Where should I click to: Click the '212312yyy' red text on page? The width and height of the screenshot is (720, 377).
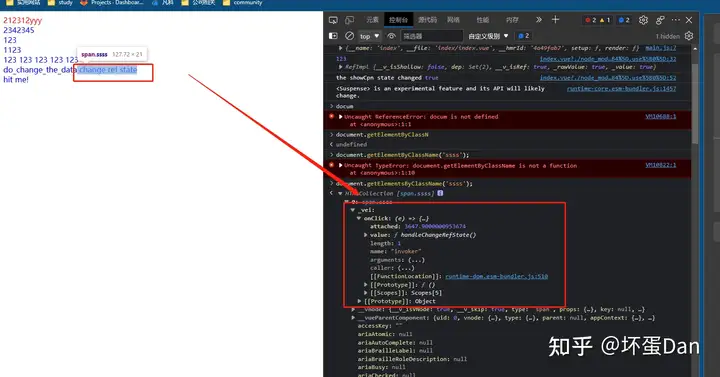click(22, 21)
